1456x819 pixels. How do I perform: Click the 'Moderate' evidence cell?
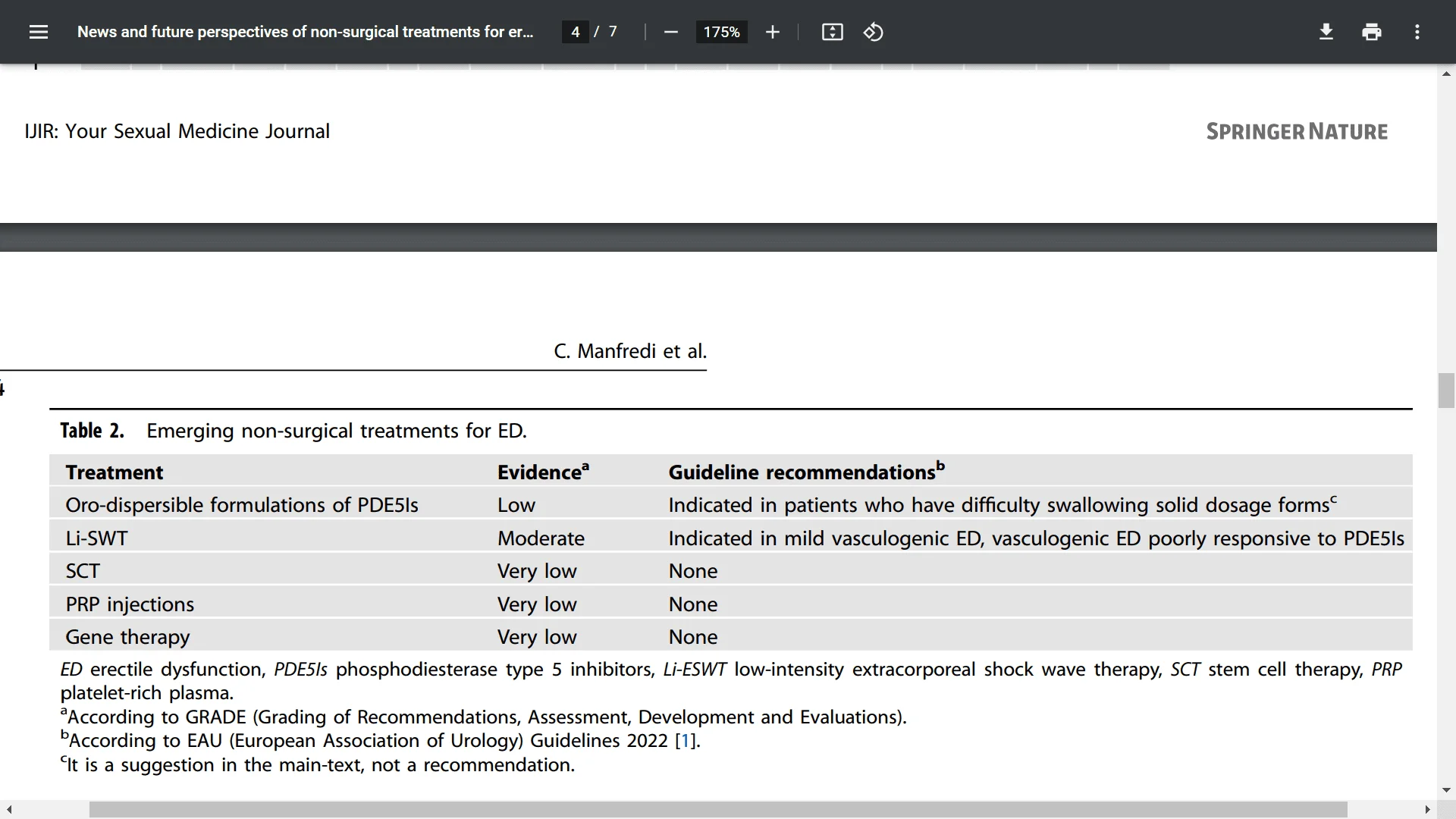pos(541,538)
